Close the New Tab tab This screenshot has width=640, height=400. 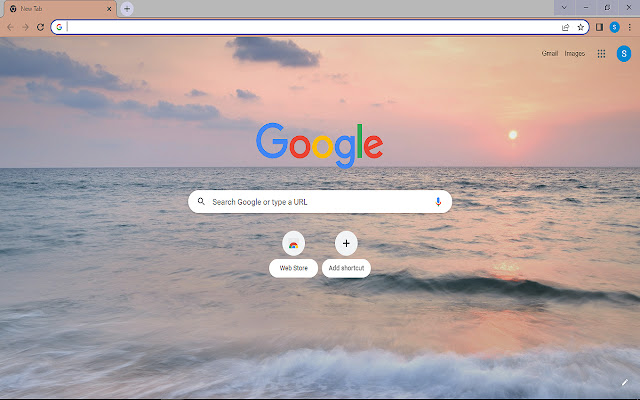pyautogui.click(x=109, y=9)
